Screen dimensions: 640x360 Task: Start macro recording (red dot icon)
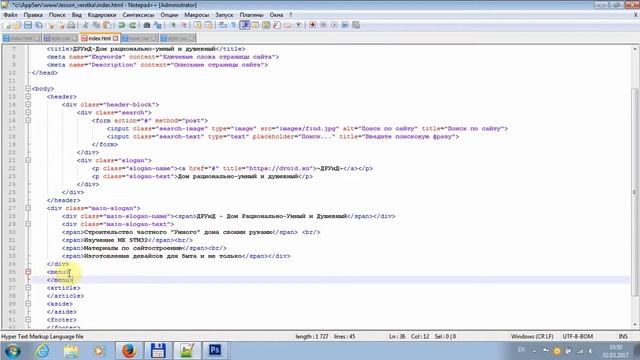click(x=313, y=25)
